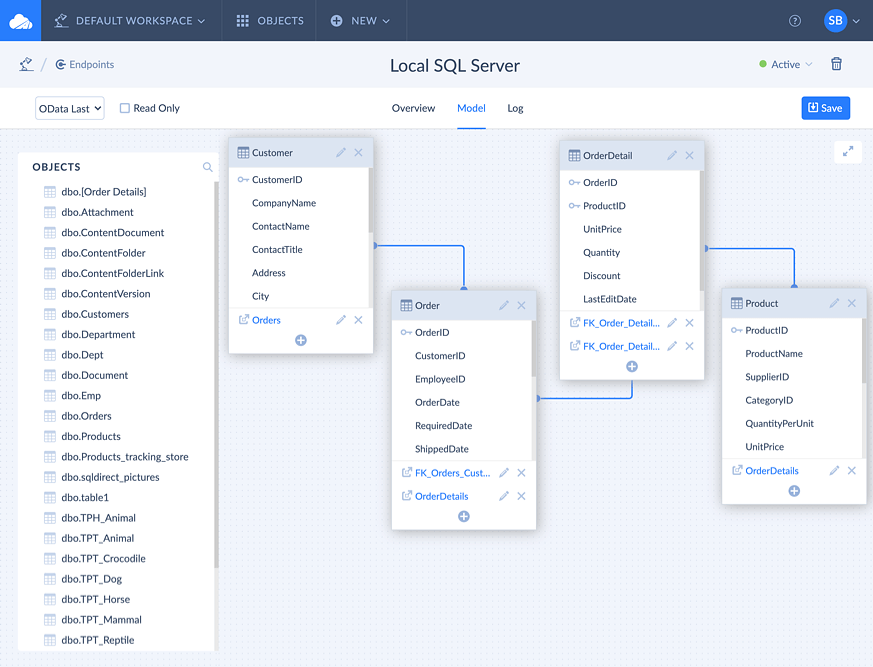
Task: Click the fullscreen expand diagram icon
Action: [848, 152]
